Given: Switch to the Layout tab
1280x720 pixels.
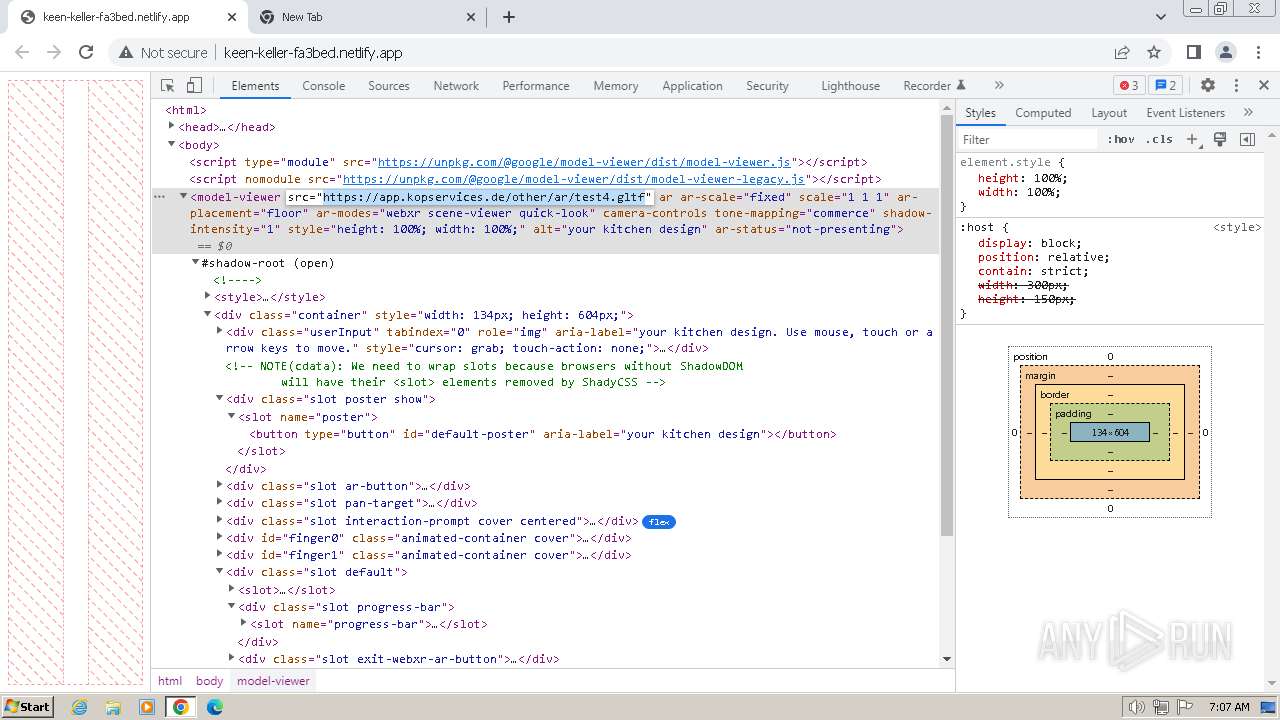Looking at the screenshot, I should point(1109,113).
